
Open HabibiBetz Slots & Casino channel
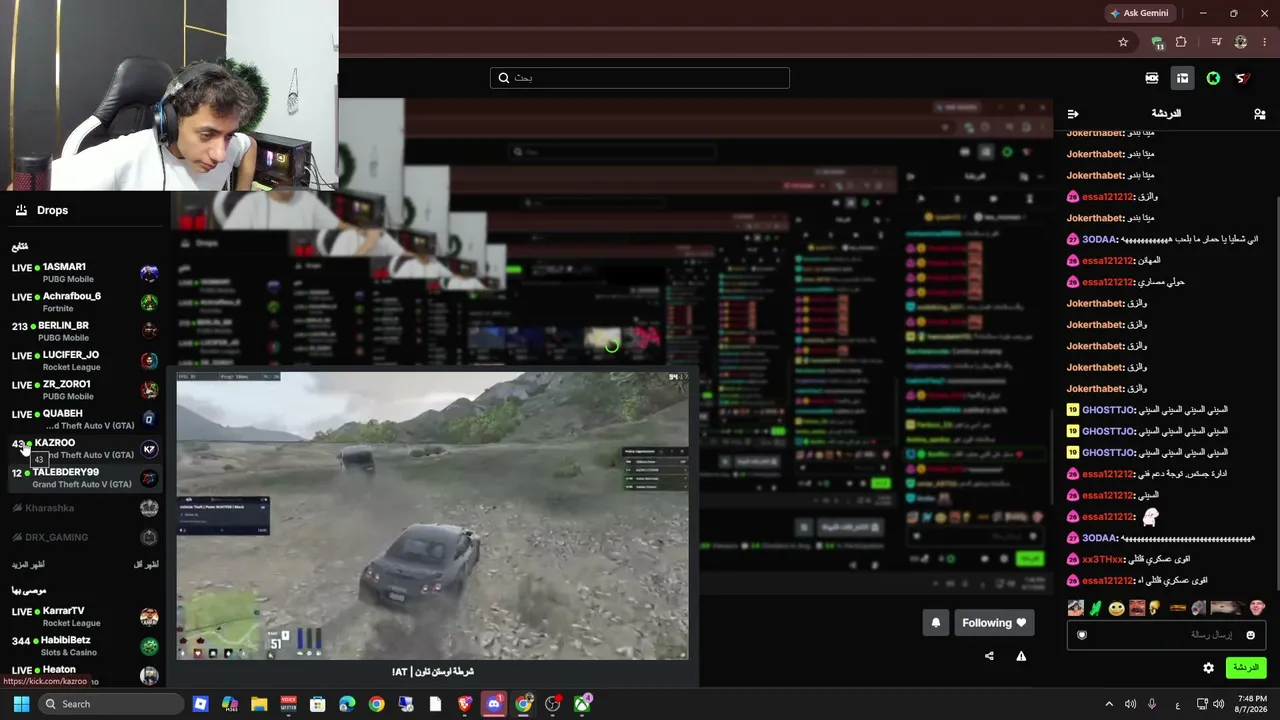coord(85,646)
